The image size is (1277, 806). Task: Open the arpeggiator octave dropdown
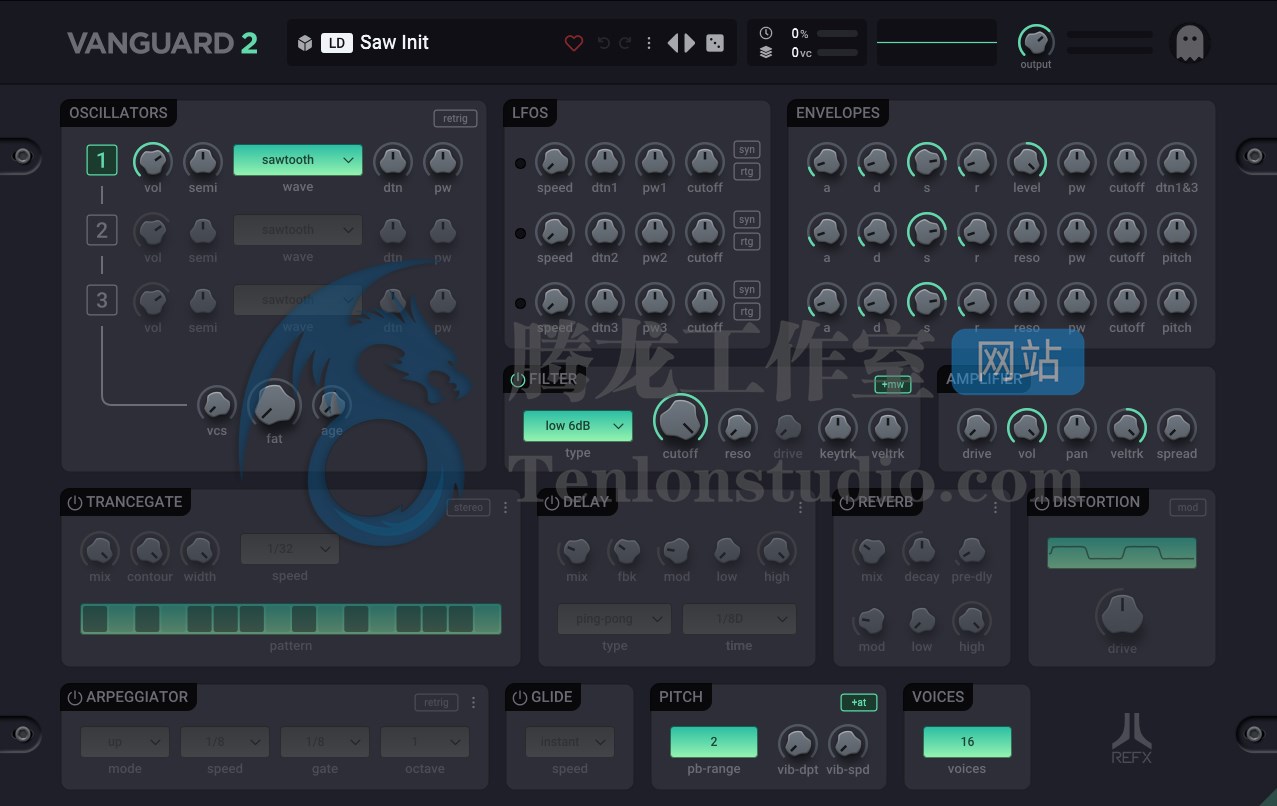coord(425,742)
